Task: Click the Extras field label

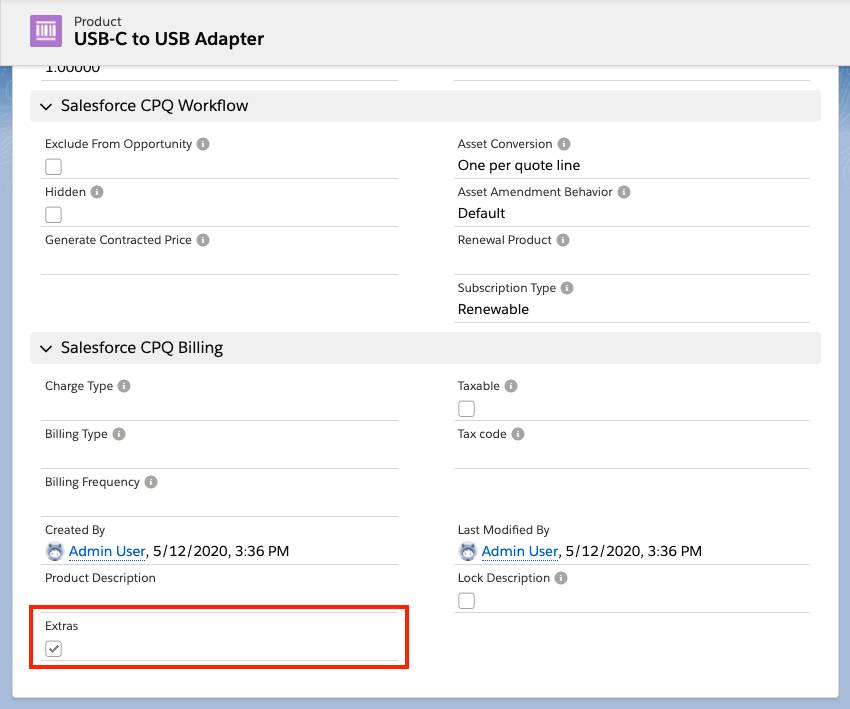Action: point(61,626)
